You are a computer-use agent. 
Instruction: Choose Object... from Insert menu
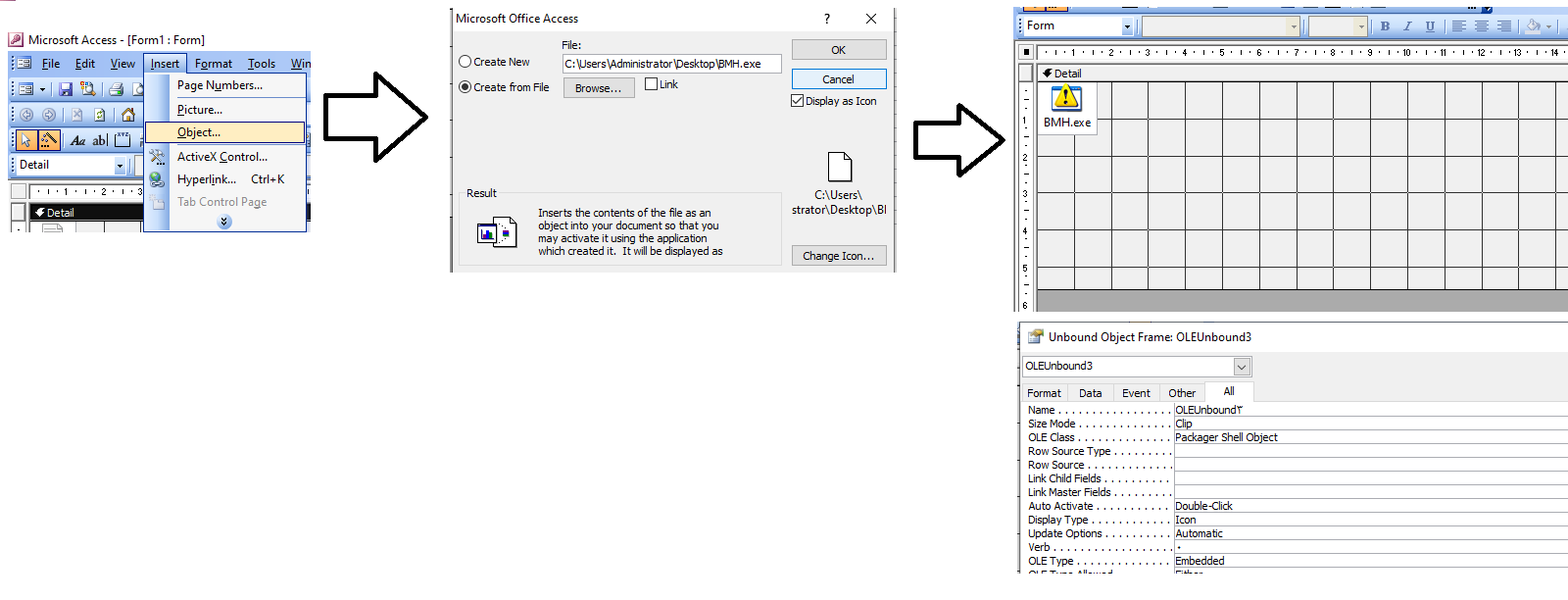[x=225, y=132]
